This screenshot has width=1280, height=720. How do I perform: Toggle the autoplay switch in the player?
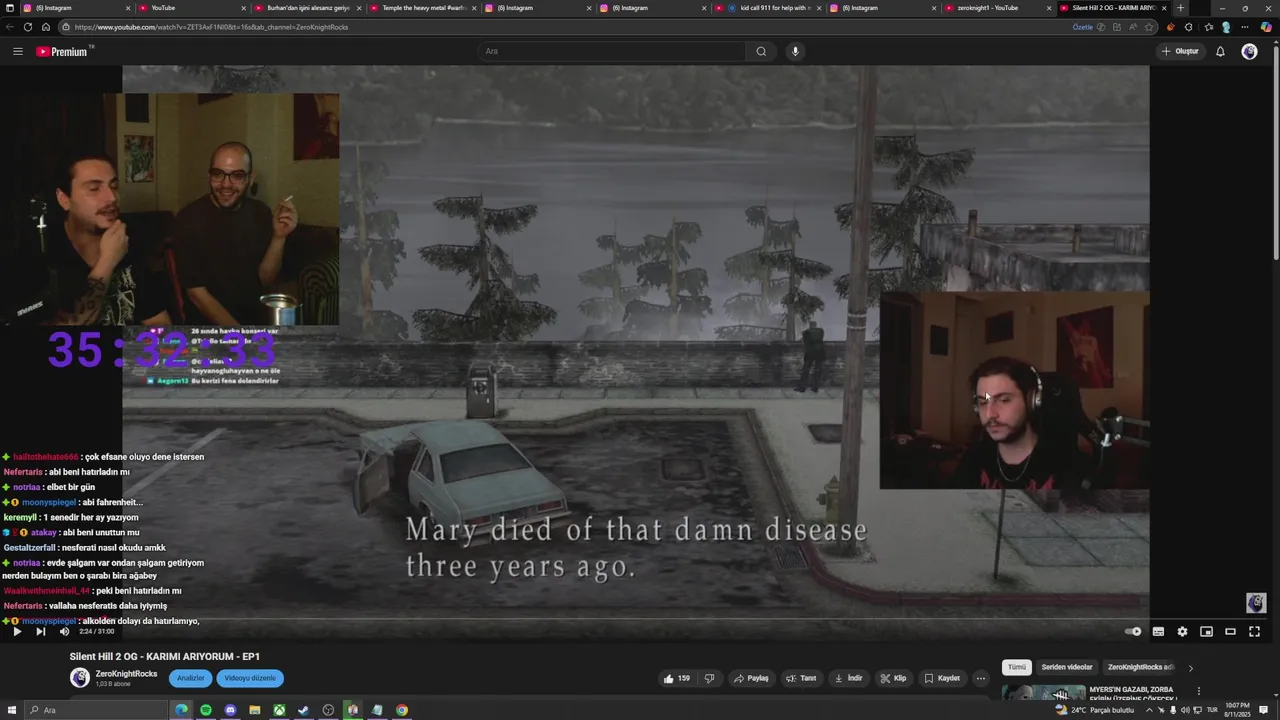[x=1133, y=631]
